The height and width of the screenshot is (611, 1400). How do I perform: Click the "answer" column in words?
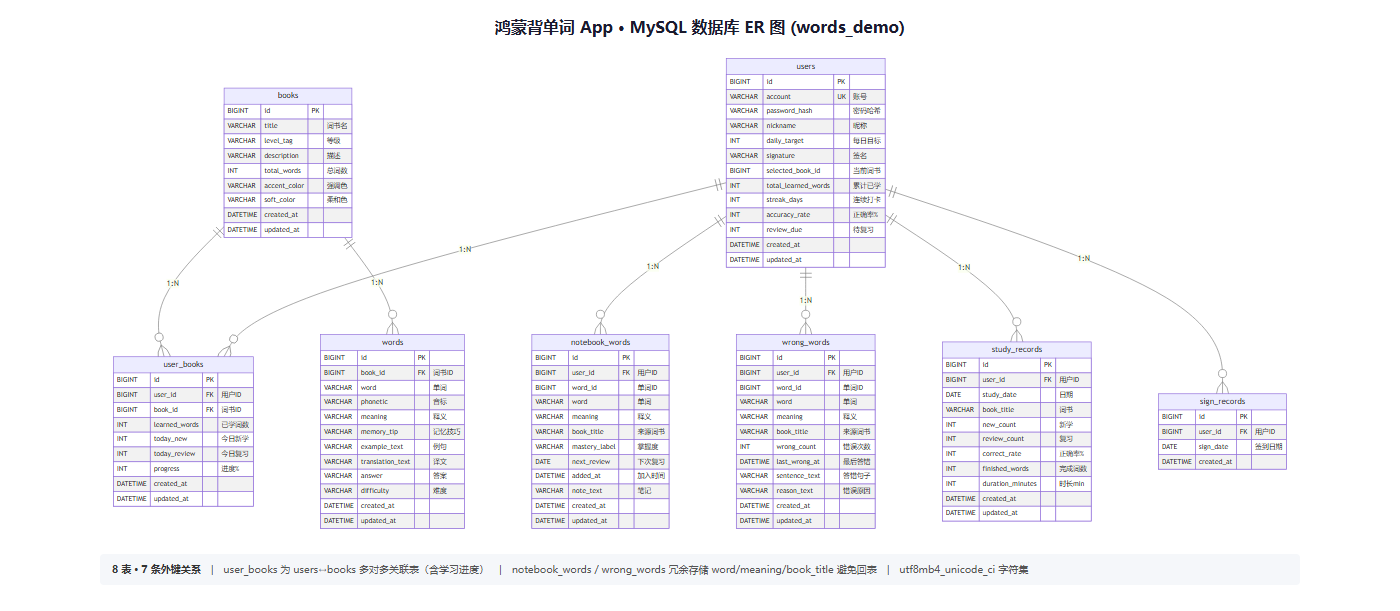pyautogui.click(x=393, y=476)
